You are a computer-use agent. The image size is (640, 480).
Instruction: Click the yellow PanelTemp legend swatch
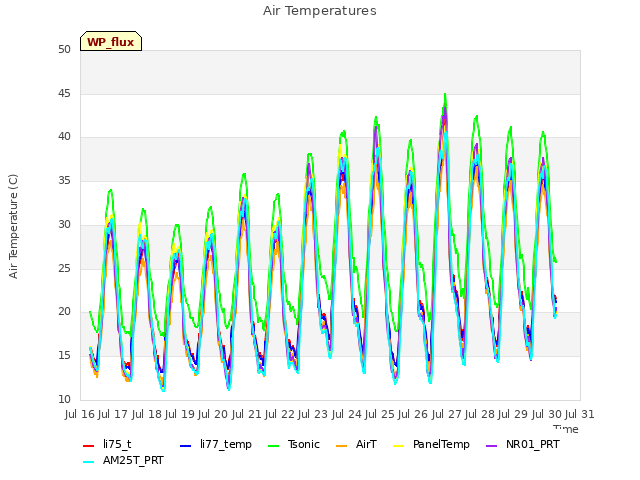(x=399, y=446)
